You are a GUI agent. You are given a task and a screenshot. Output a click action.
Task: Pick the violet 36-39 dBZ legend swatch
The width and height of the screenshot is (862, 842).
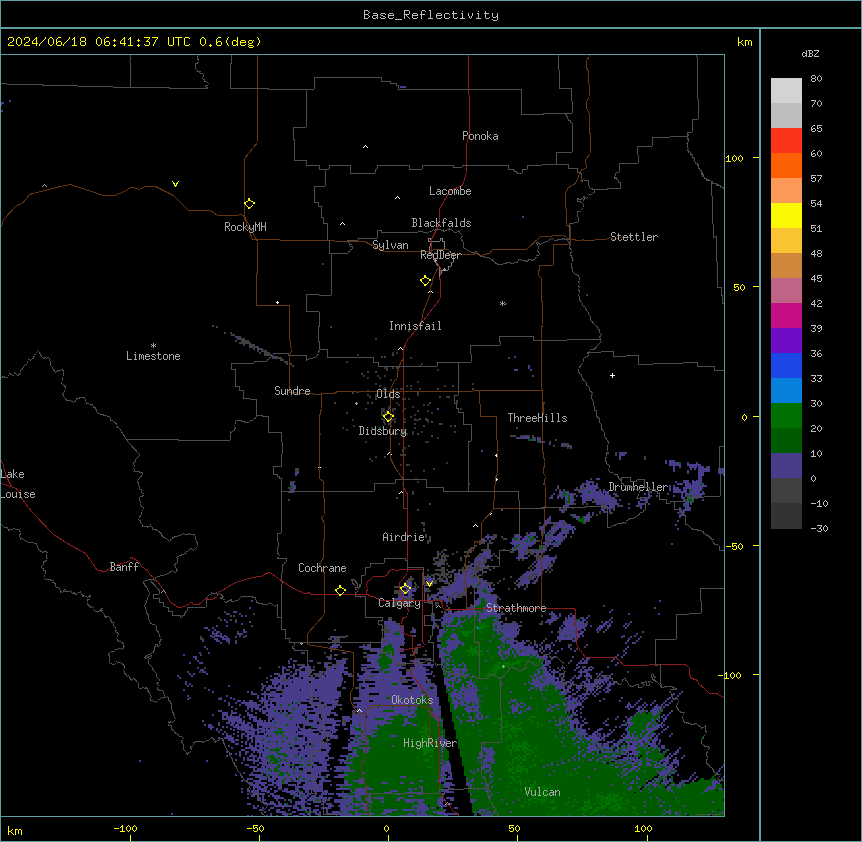[x=786, y=341]
